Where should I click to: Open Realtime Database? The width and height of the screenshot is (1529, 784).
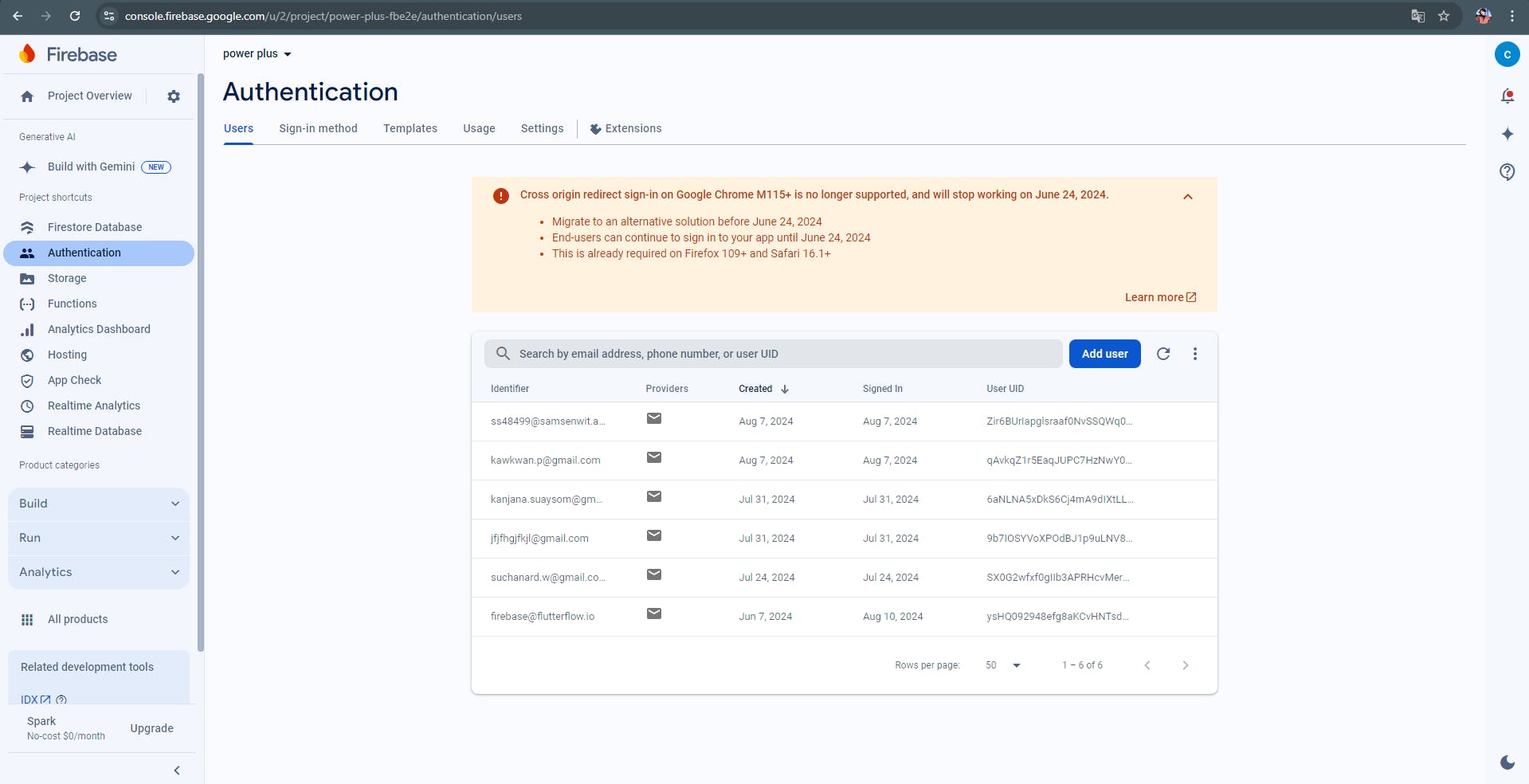click(93, 431)
